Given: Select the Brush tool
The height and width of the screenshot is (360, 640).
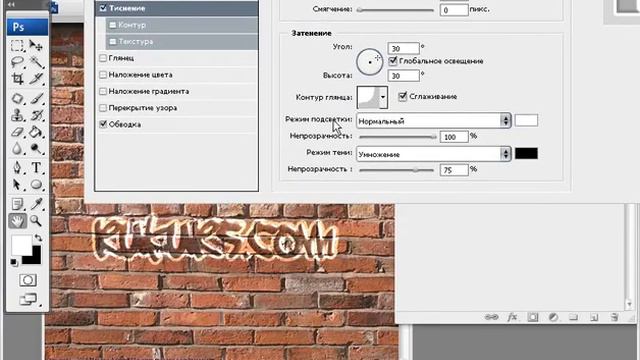Looking at the screenshot, I should point(36,98).
